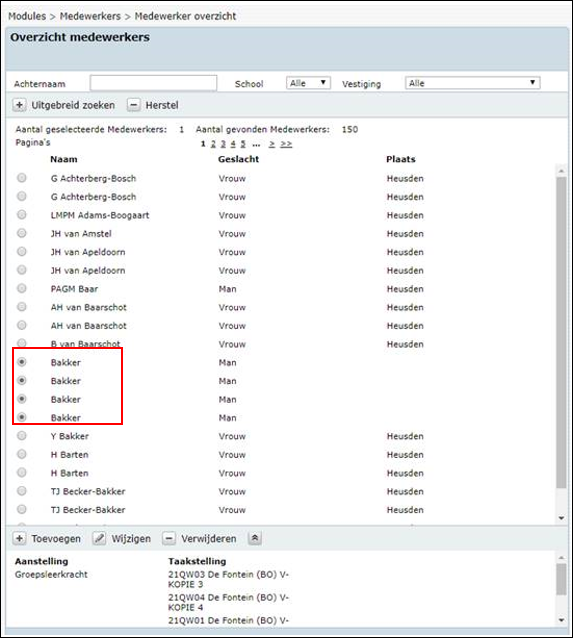Click the employee list scroll-up arrow
The height and width of the screenshot is (638, 573).
pos(562,171)
